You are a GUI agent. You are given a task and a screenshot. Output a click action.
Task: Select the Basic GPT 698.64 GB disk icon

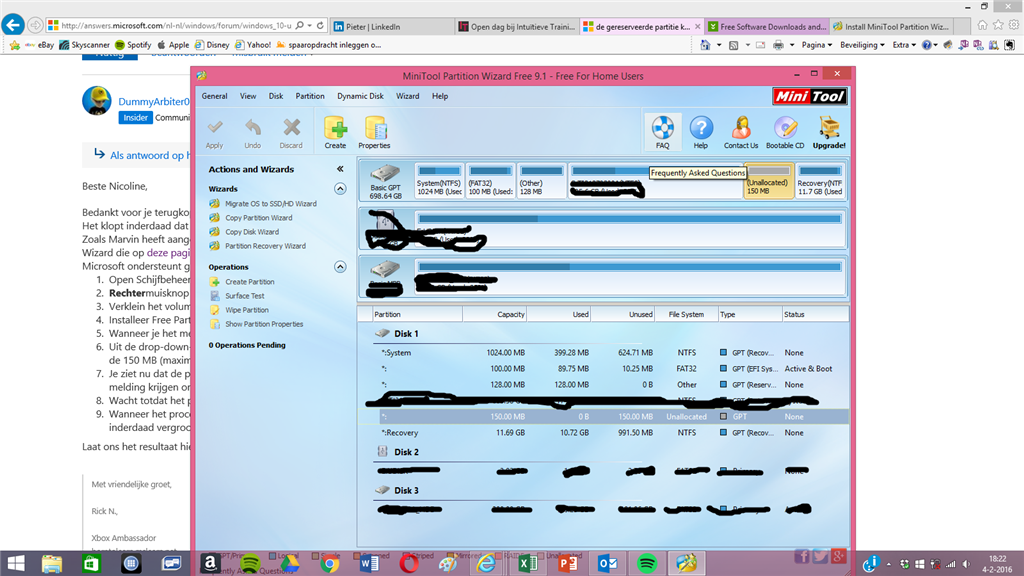385,181
